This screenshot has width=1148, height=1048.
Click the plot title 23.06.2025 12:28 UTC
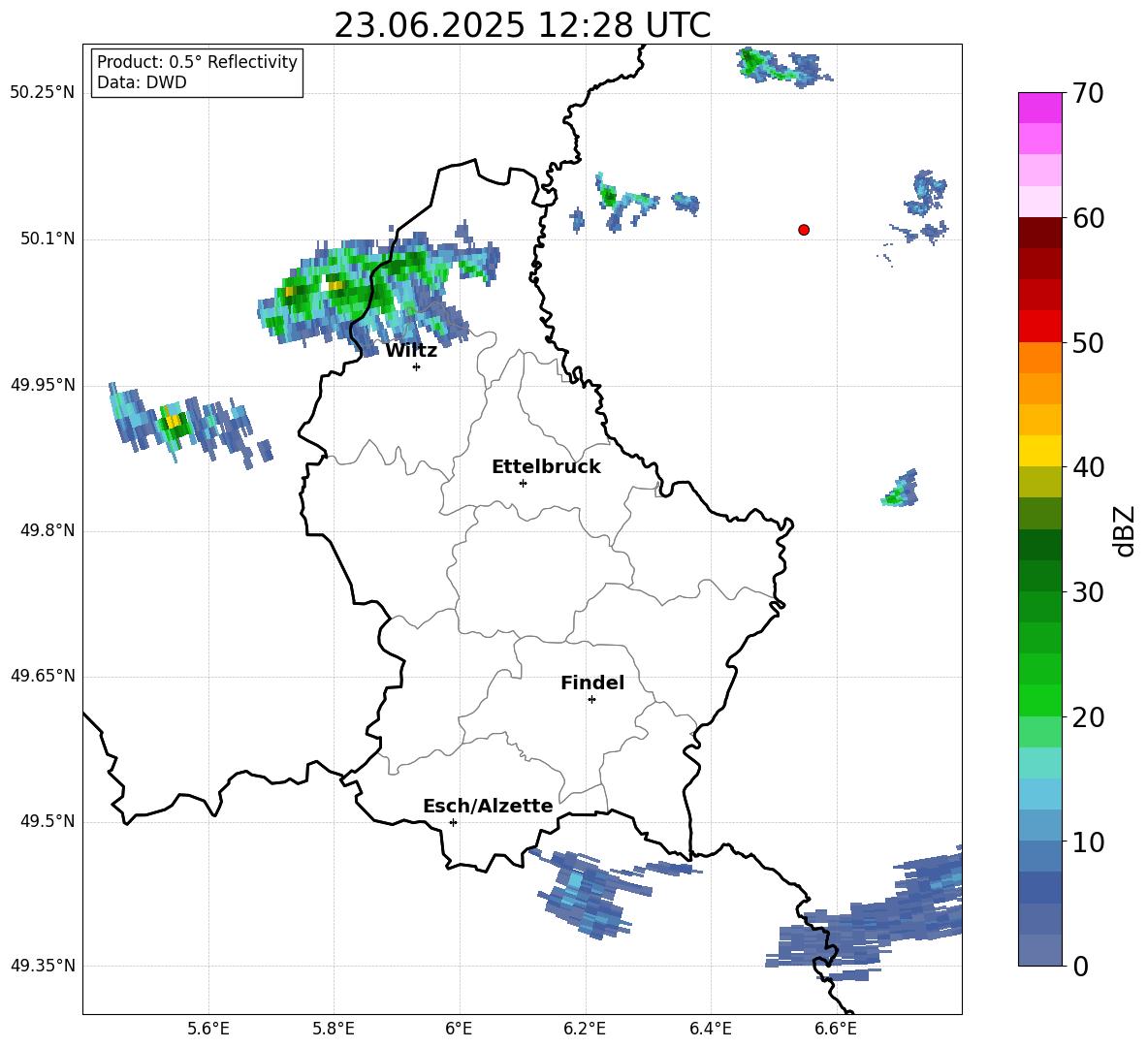[x=522, y=25]
